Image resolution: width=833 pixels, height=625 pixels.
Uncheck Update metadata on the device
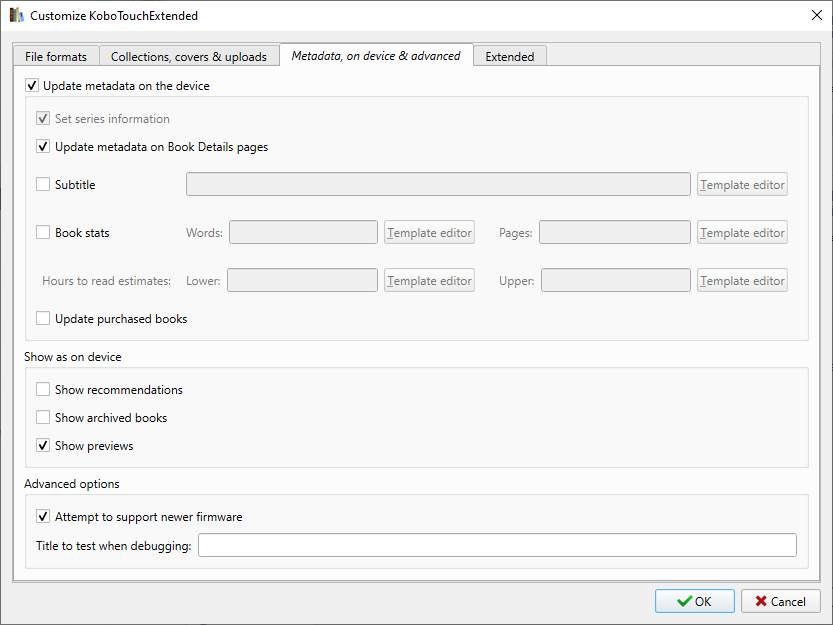click(x=33, y=86)
